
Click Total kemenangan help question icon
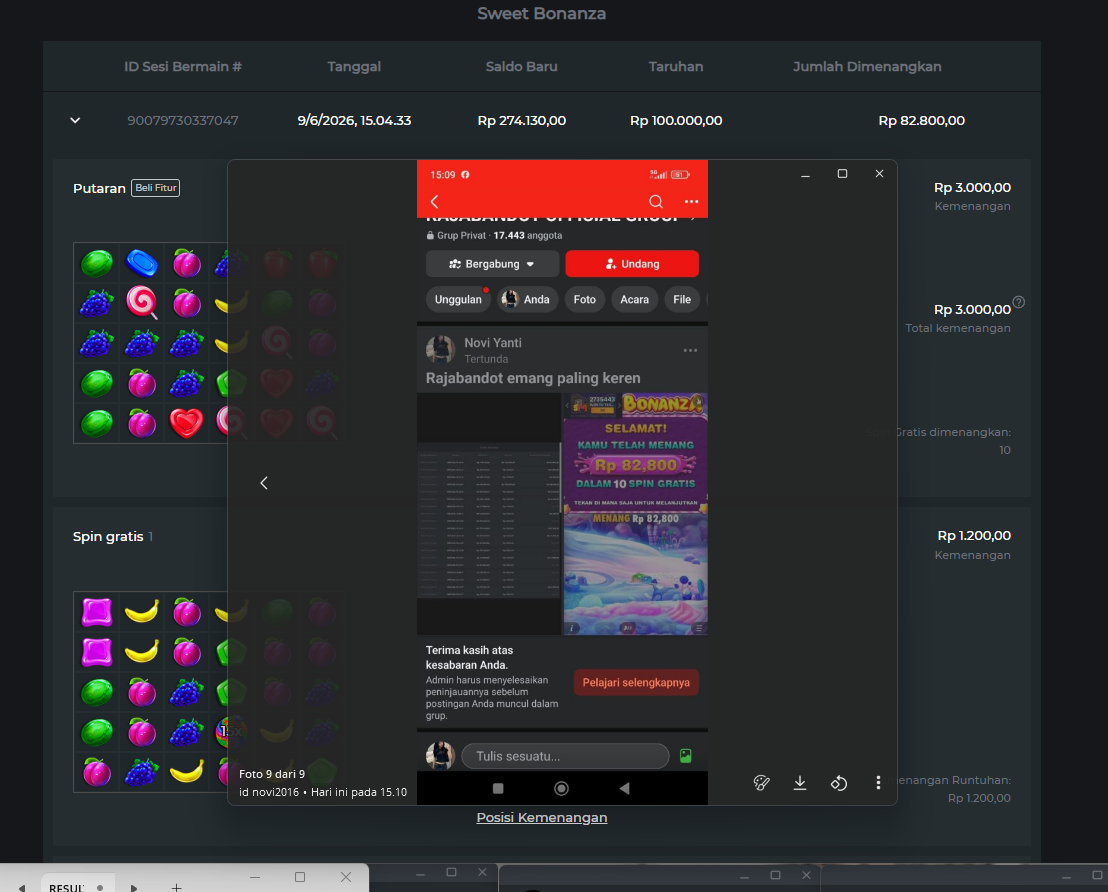tap(1018, 302)
